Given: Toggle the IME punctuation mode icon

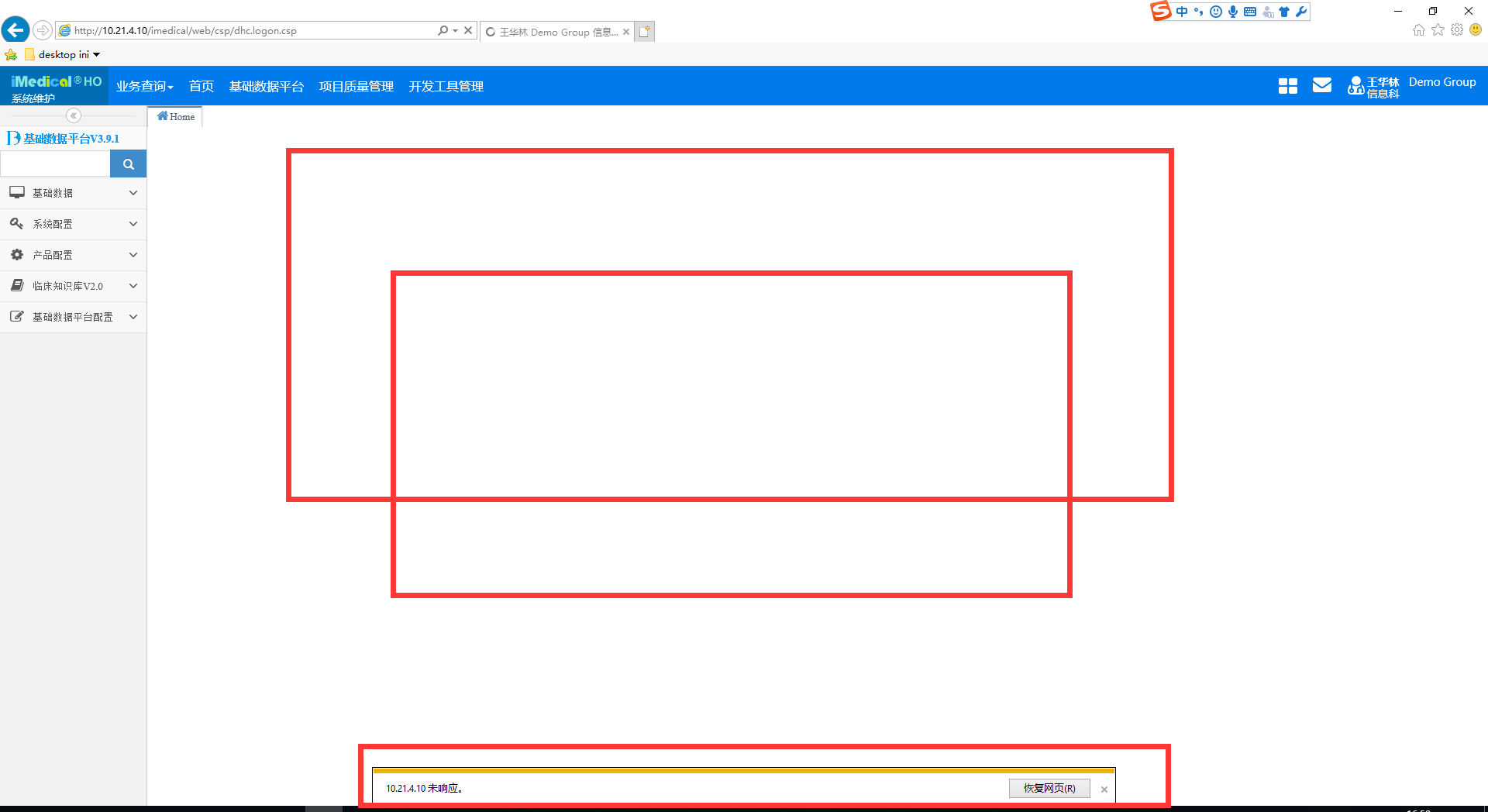Looking at the screenshot, I should 1199,11.
